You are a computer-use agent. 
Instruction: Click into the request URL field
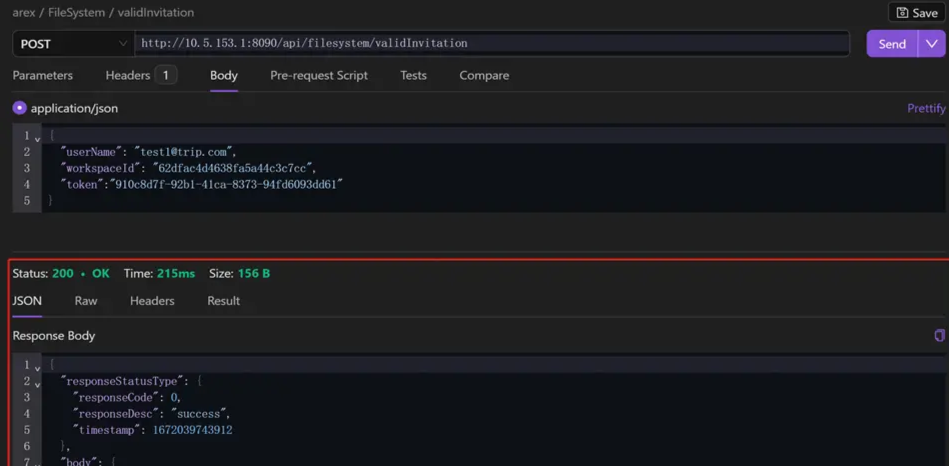pyautogui.click(x=490, y=44)
